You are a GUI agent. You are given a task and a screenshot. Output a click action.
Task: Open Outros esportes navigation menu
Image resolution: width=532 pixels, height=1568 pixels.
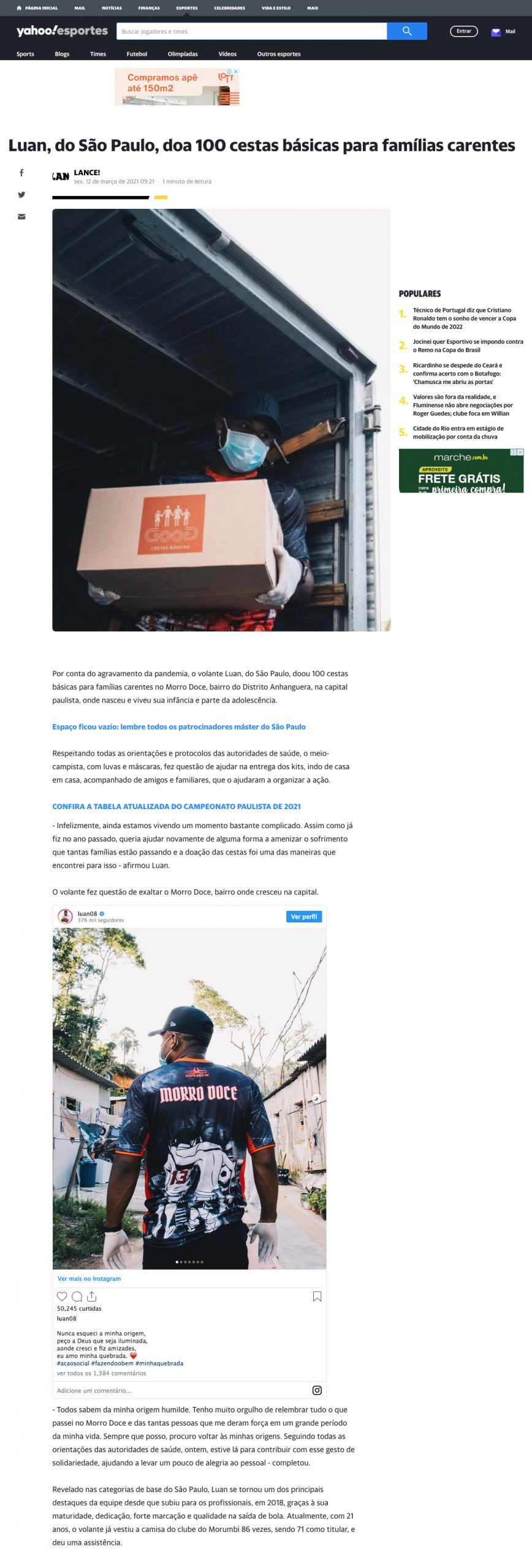click(x=279, y=54)
